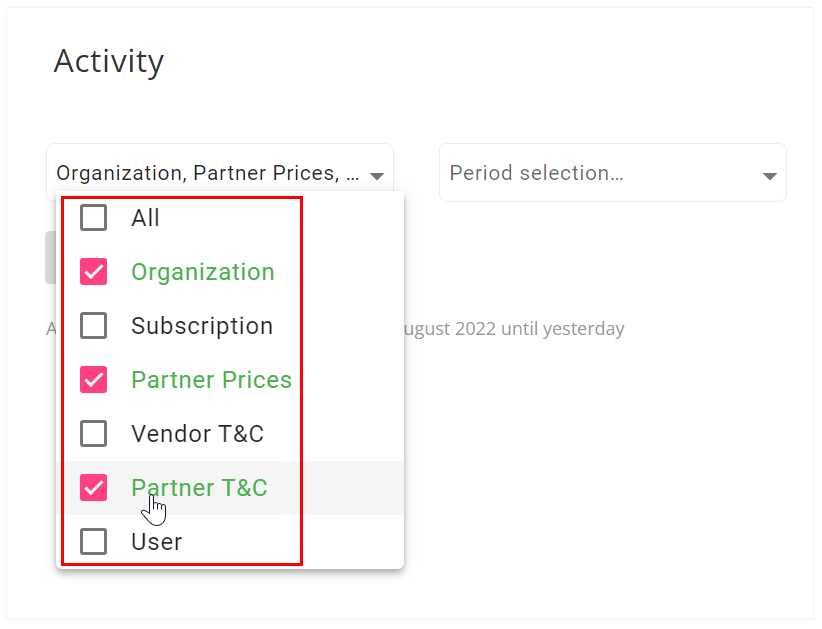Tick the User checkbox
The width and height of the screenshot is (822, 629).
(x=93, y=541)
